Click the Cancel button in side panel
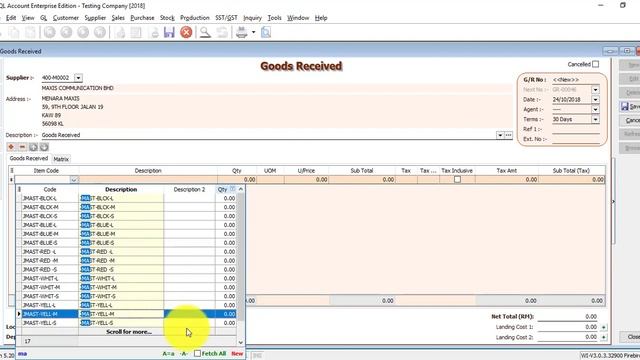640x360 pixels. click(630, 120)
